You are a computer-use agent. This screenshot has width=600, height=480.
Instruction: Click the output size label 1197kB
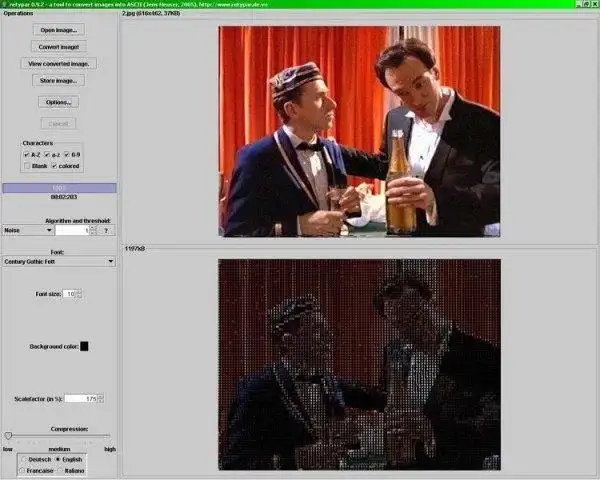(x=135, y=248)
